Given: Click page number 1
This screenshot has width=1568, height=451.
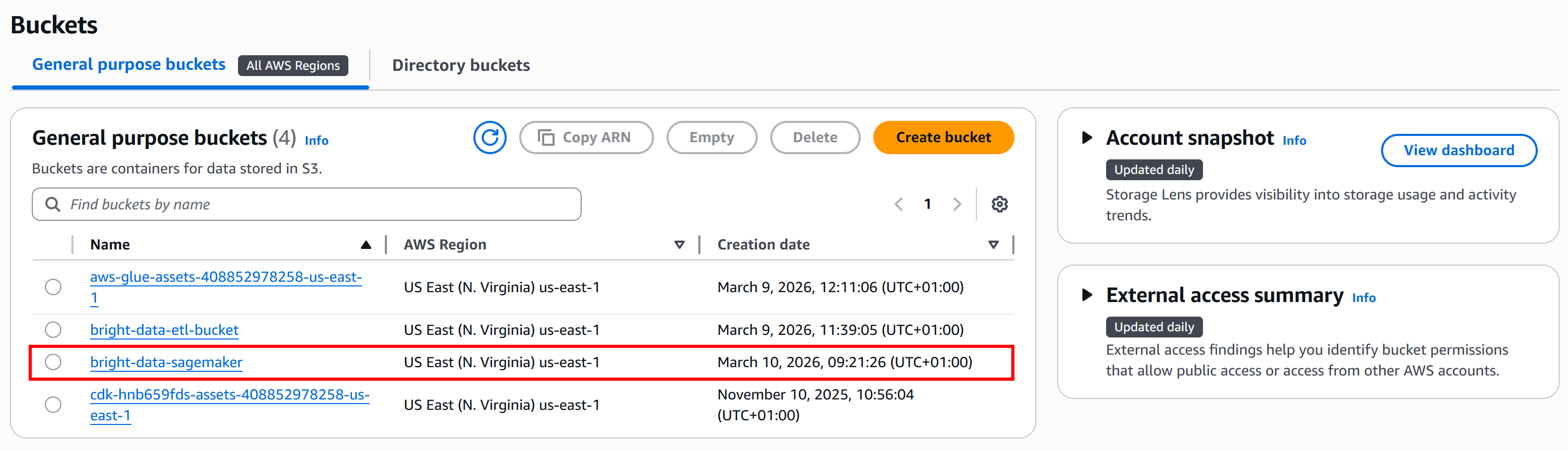Looking at the screenshot, I should tap(927, 204).
